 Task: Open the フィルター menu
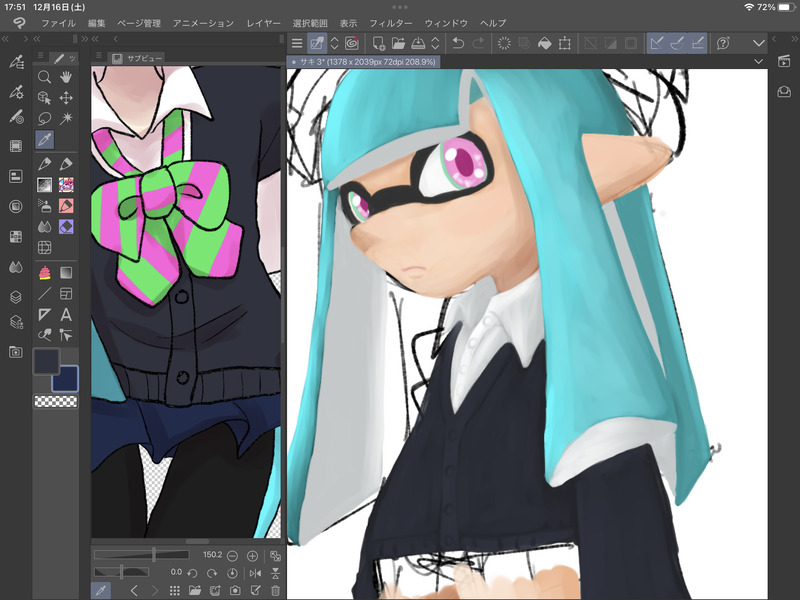pos(391,23)
